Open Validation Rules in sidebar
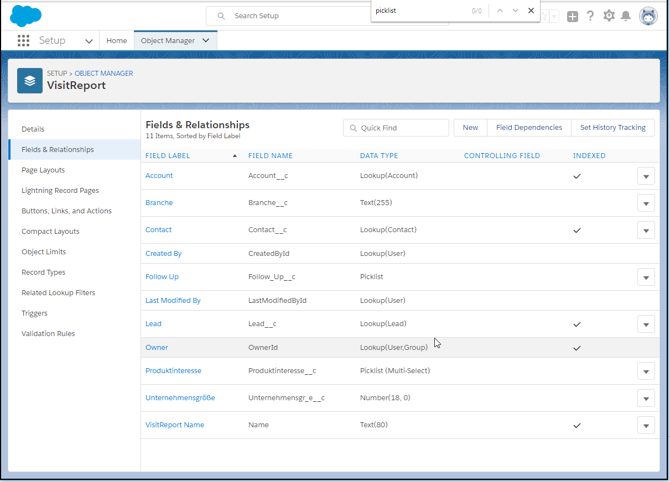The width and height of the screenshot is (670, 482). pos(48,334)
